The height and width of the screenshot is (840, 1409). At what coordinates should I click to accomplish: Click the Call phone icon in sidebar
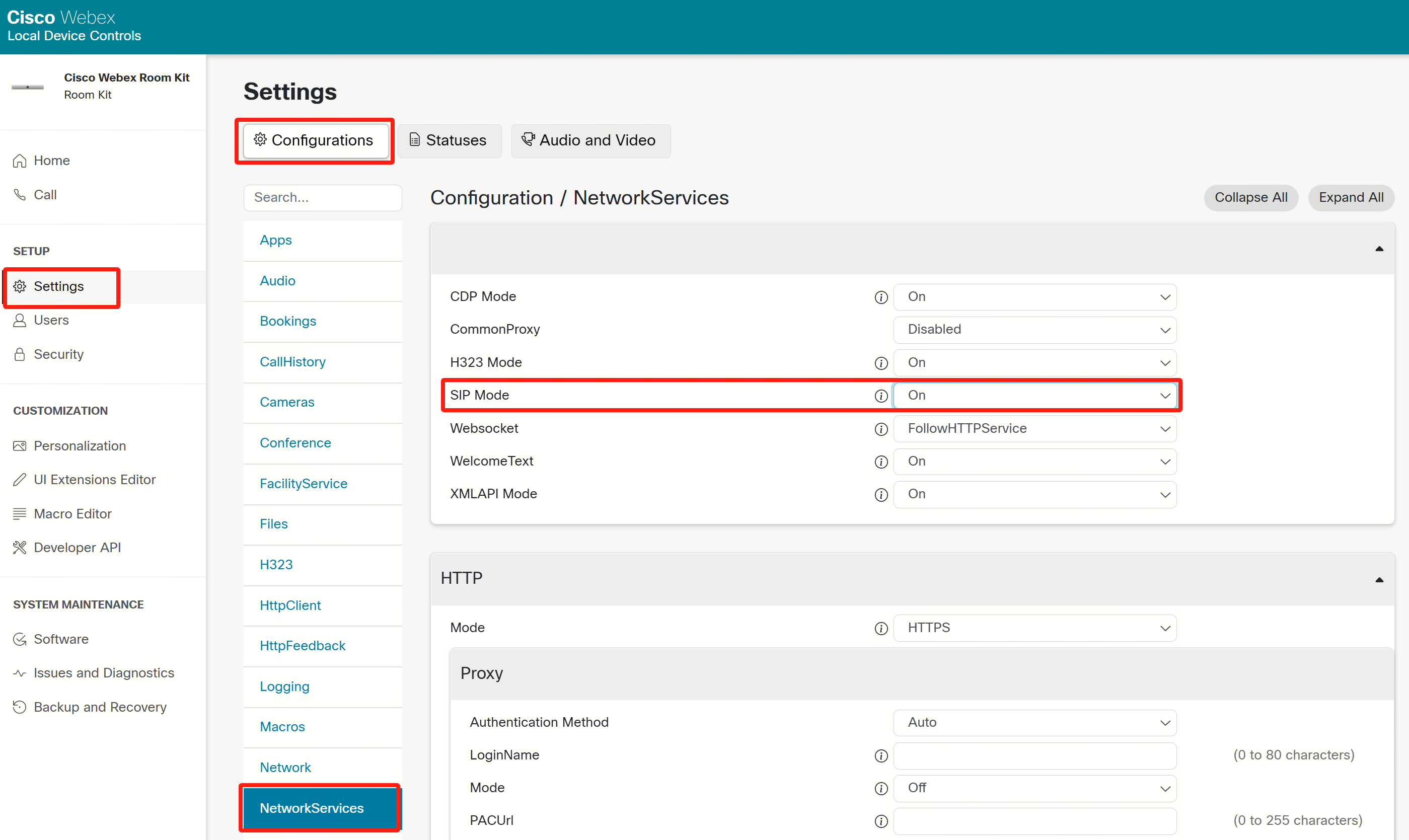pos(20,195)
